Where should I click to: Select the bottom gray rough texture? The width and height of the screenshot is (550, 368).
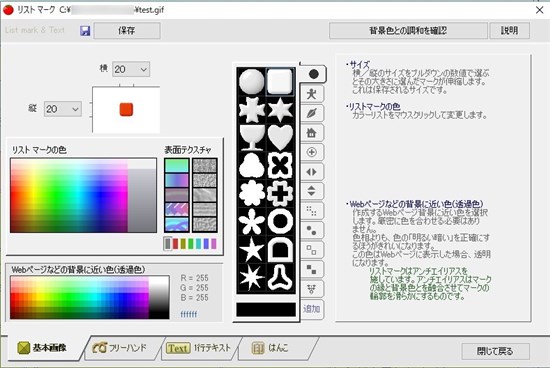[205, 225]
